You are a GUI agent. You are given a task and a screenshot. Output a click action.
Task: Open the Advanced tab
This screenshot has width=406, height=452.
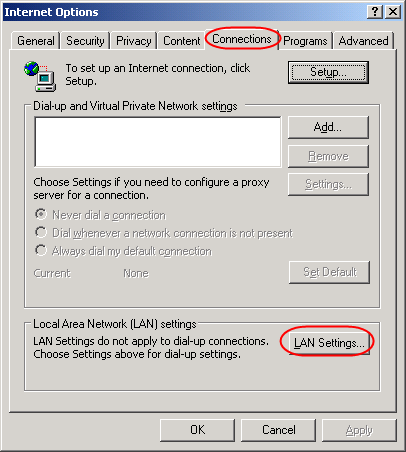tap(363, 41)
